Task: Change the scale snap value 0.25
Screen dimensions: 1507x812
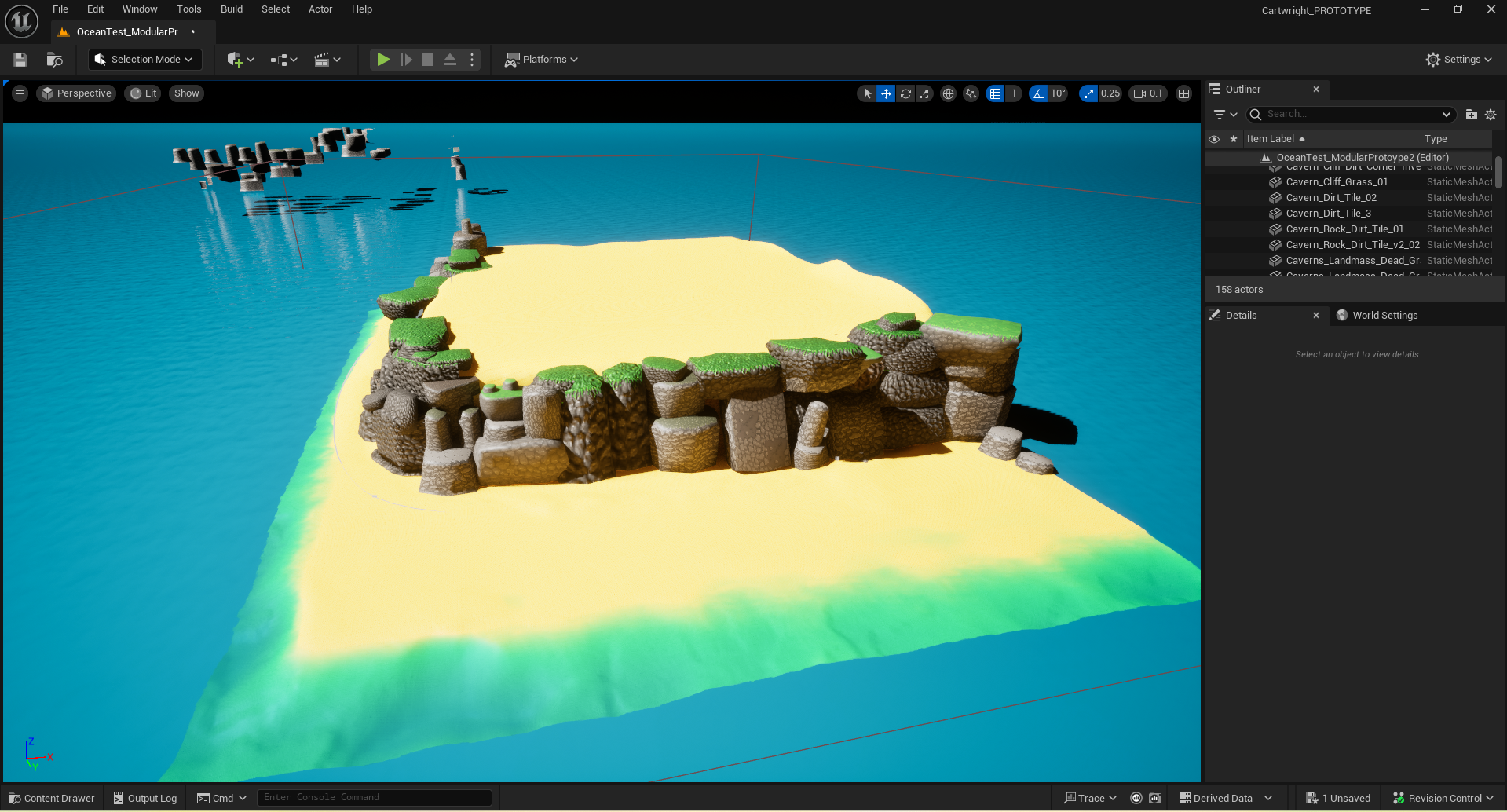Action: (1110, 93)
